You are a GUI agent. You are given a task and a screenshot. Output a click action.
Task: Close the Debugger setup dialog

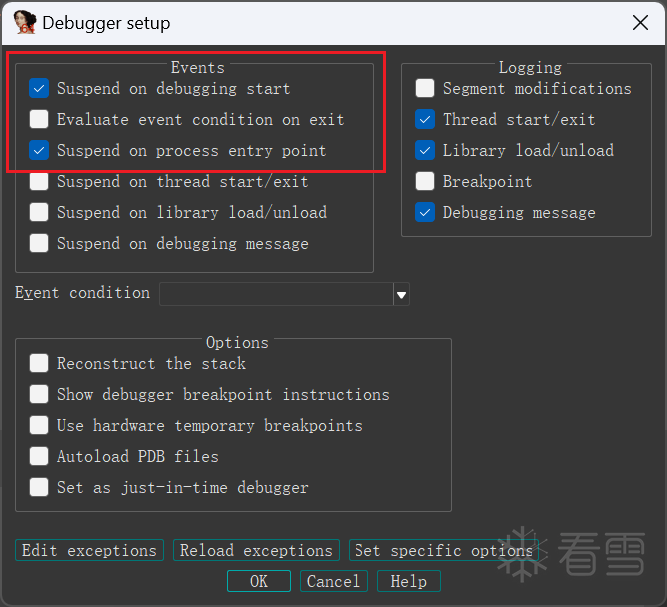[640, 22]
